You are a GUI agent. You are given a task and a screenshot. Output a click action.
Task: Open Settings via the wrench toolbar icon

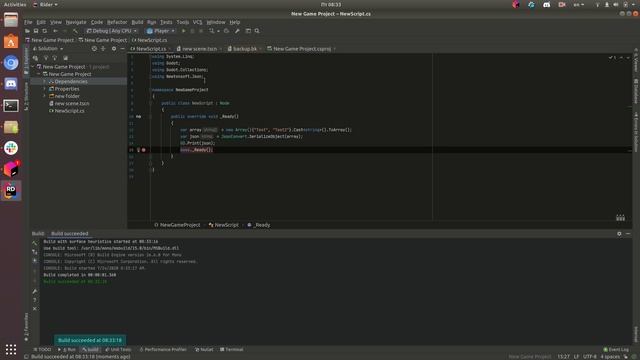(x=237, y=31)
